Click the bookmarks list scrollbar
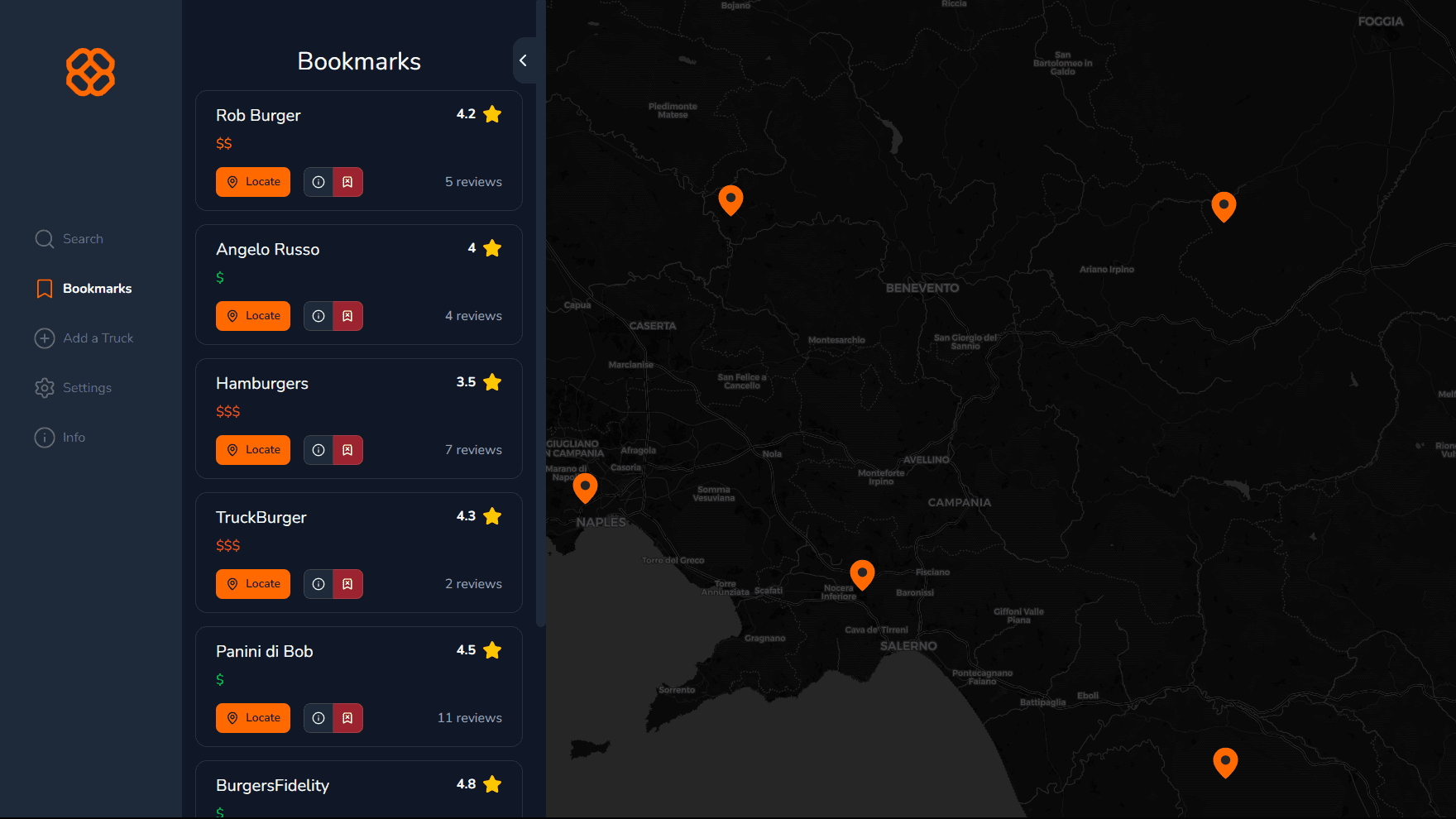 click(x=541, y=331)
